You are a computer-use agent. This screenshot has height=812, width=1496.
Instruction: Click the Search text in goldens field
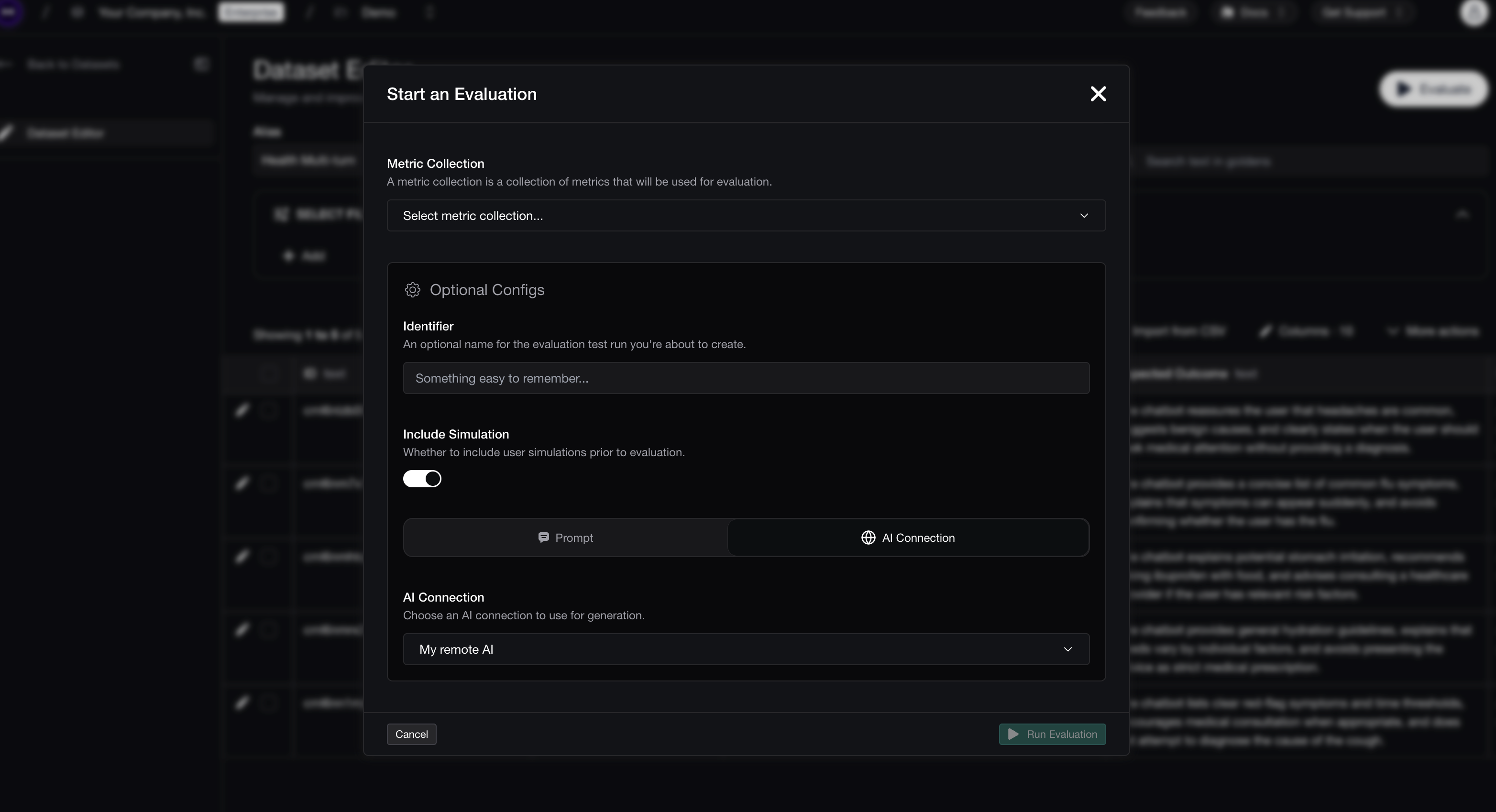1307,162
